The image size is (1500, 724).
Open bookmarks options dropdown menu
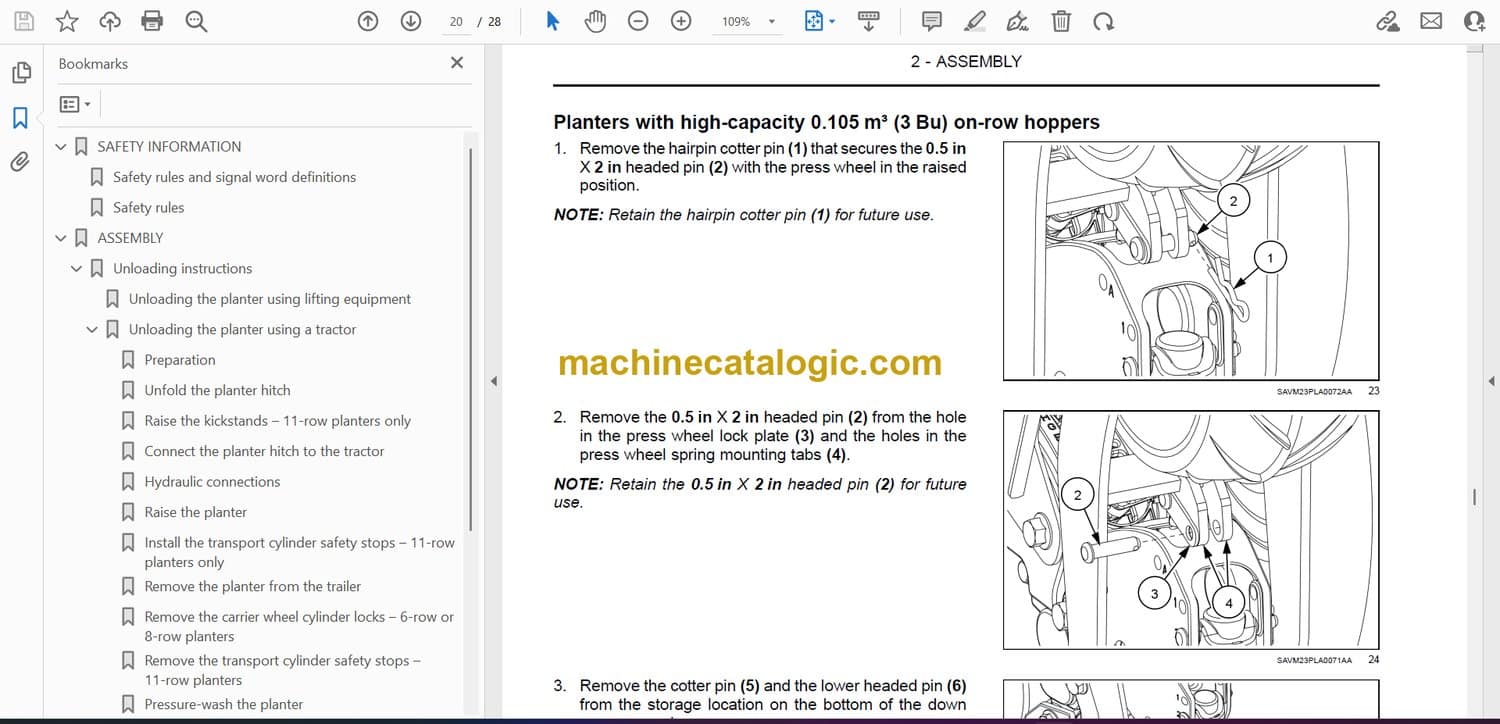(x=75, y=104)
